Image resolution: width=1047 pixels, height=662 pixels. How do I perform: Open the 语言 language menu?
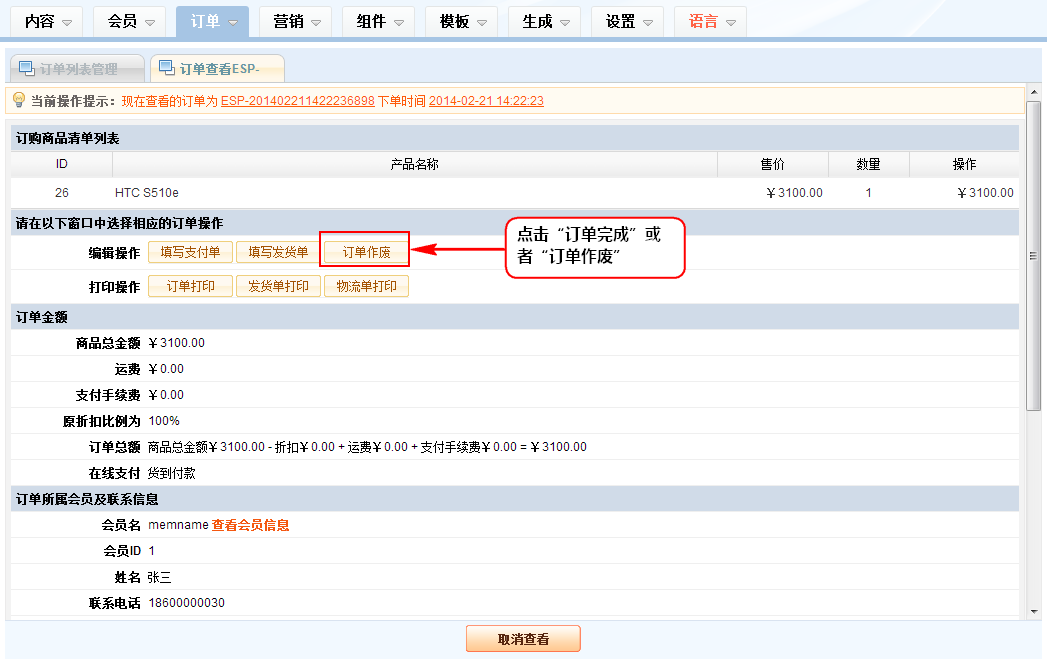pos(711,21)
